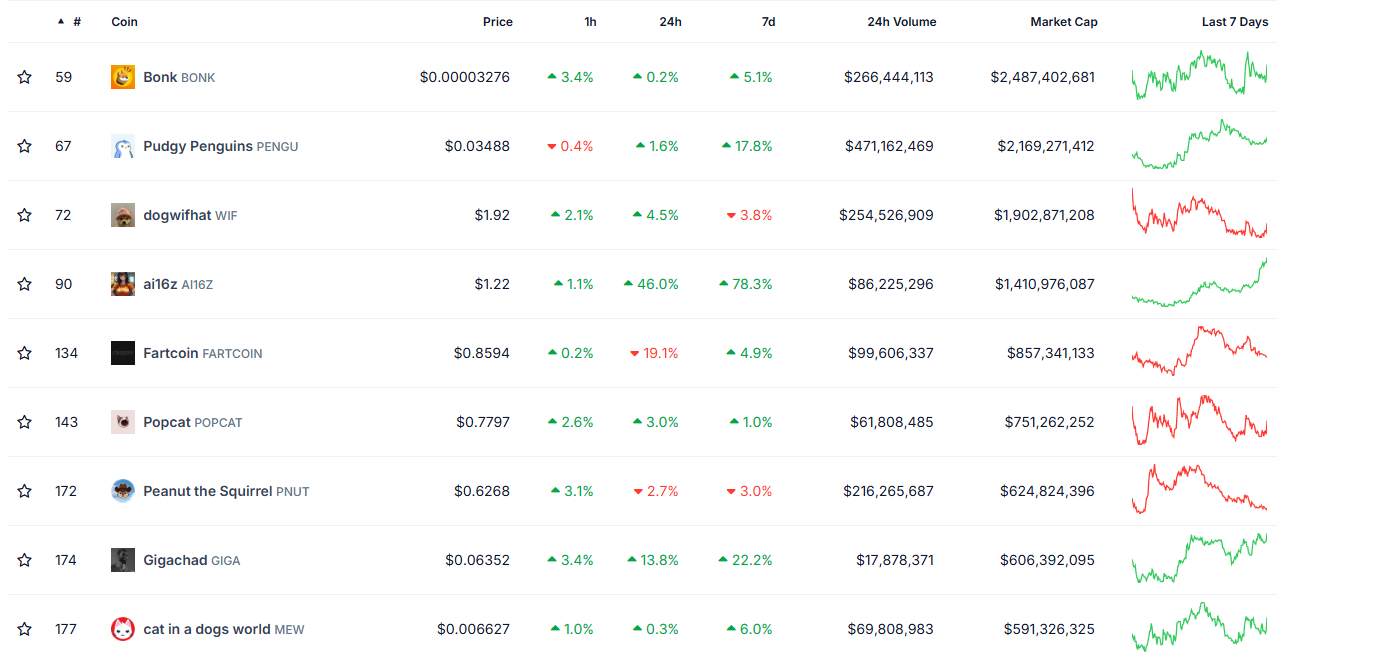Add Gigachad to favorites via star

pyautogui.click(x=24, y=560)
